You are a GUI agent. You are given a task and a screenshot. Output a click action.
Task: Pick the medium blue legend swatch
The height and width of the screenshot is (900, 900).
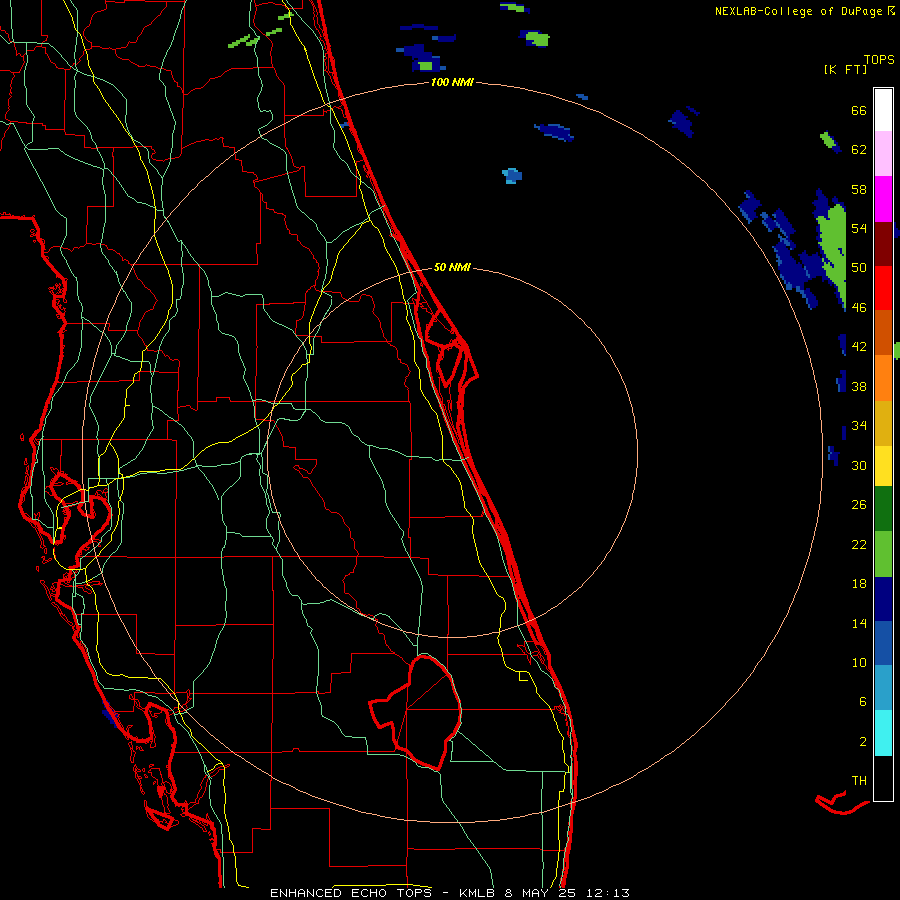click(x=883, y=643)
